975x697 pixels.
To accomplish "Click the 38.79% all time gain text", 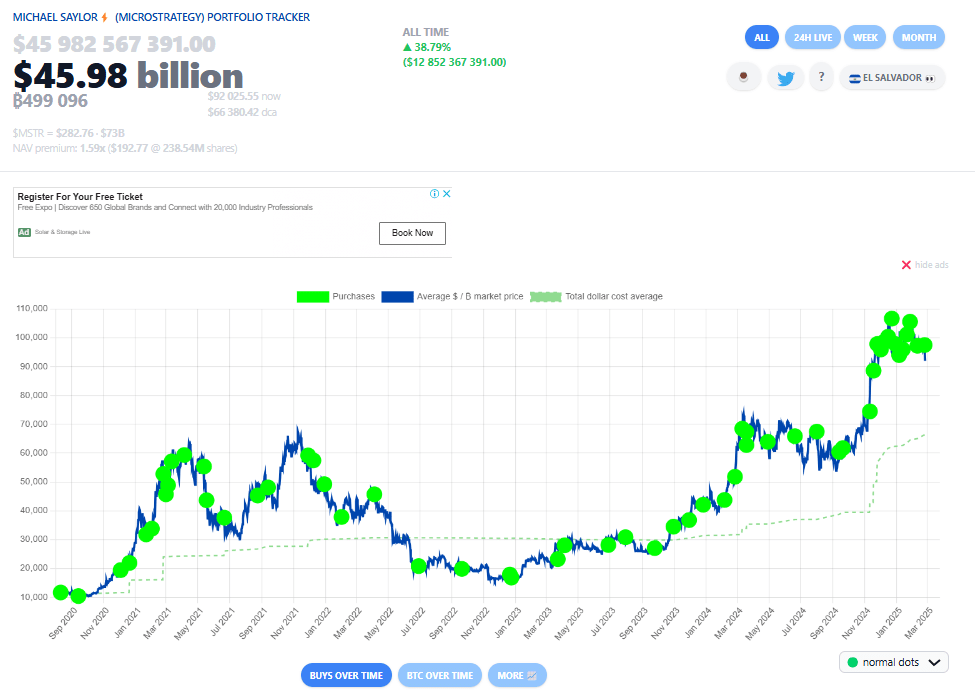I will tap(427, 47).
